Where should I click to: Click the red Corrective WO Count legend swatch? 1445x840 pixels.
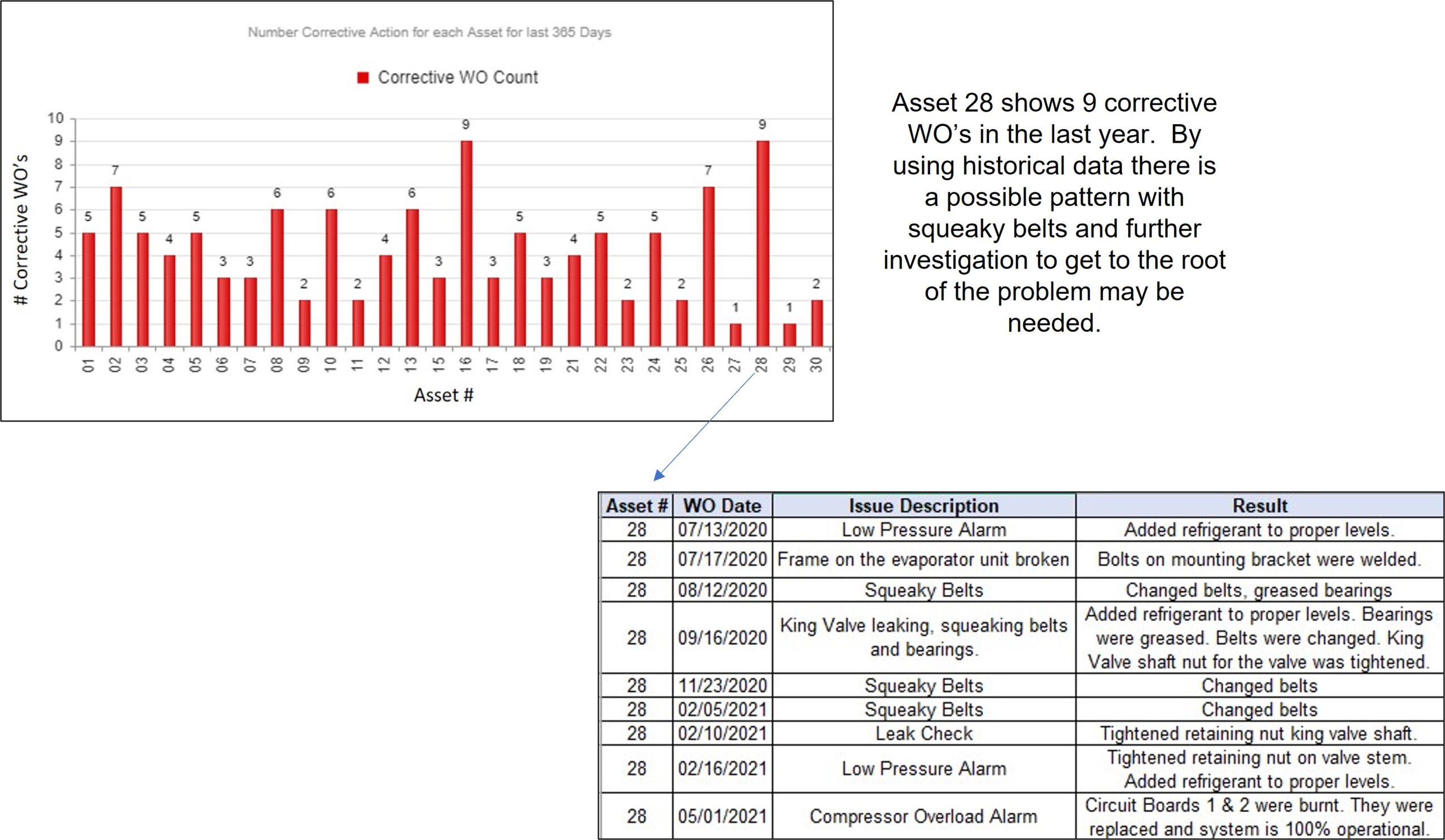pyautogui.click(x=362, y=78)
